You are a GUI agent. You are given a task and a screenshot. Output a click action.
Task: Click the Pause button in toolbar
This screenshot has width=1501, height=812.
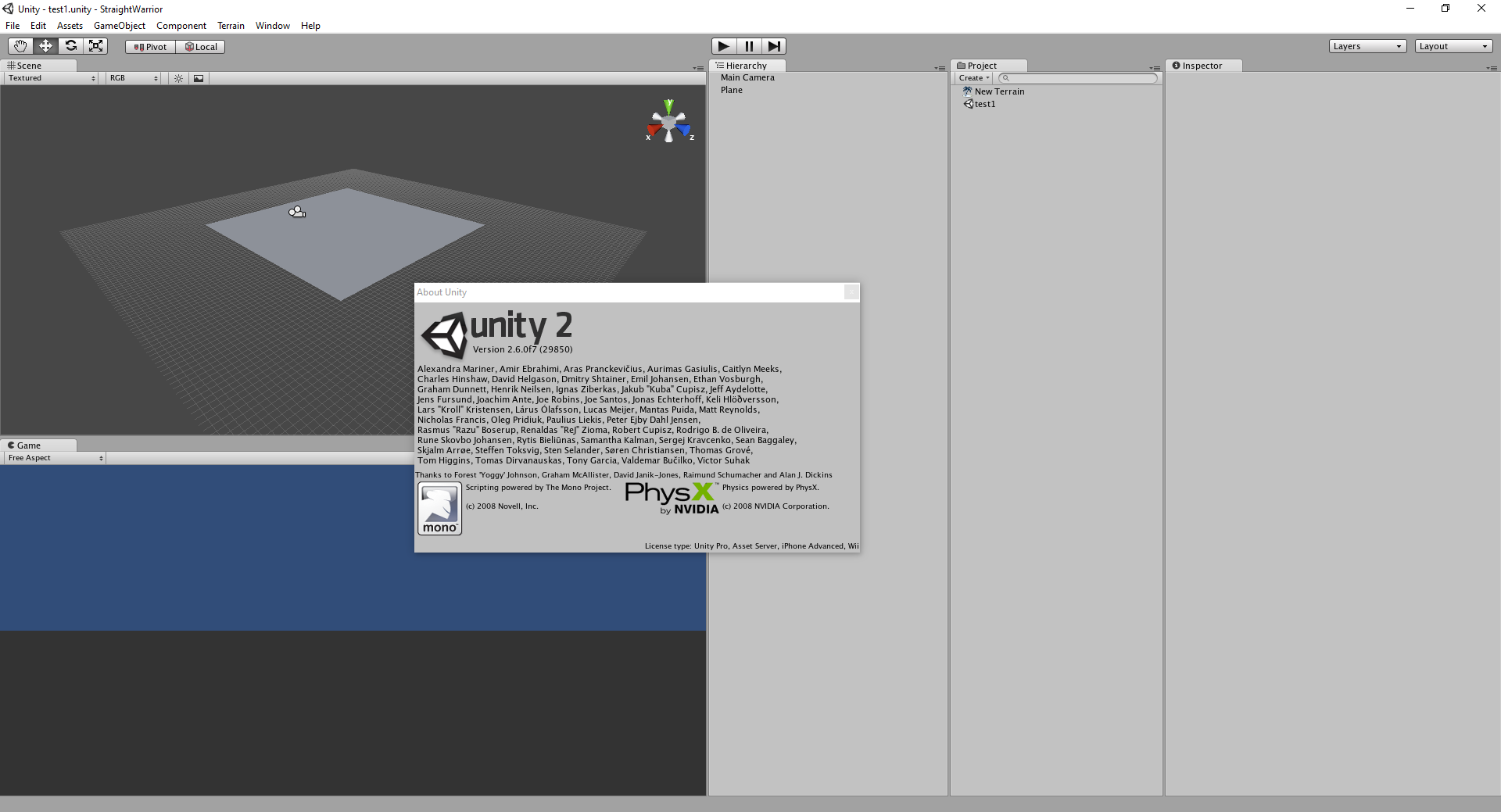tap(749, 46)
